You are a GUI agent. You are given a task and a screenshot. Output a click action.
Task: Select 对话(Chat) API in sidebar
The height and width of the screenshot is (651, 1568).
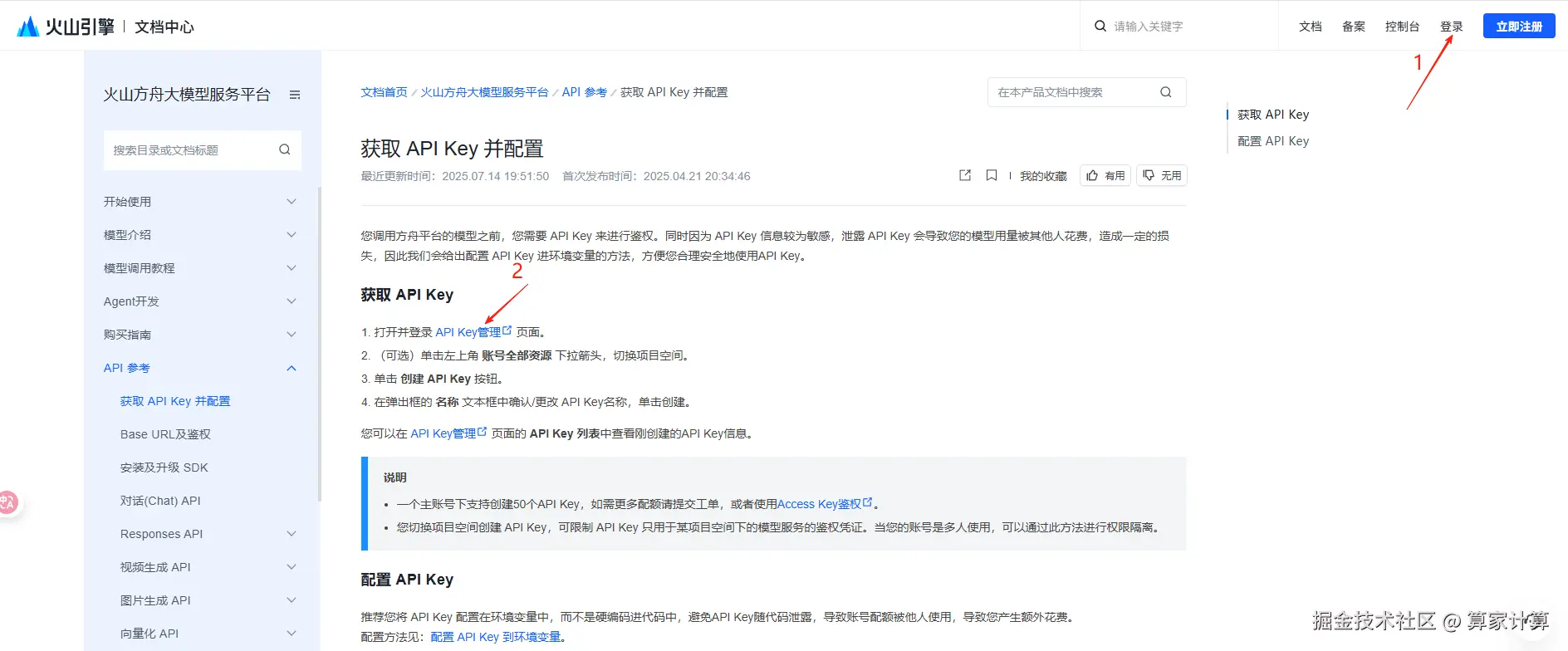pos(160,501)
